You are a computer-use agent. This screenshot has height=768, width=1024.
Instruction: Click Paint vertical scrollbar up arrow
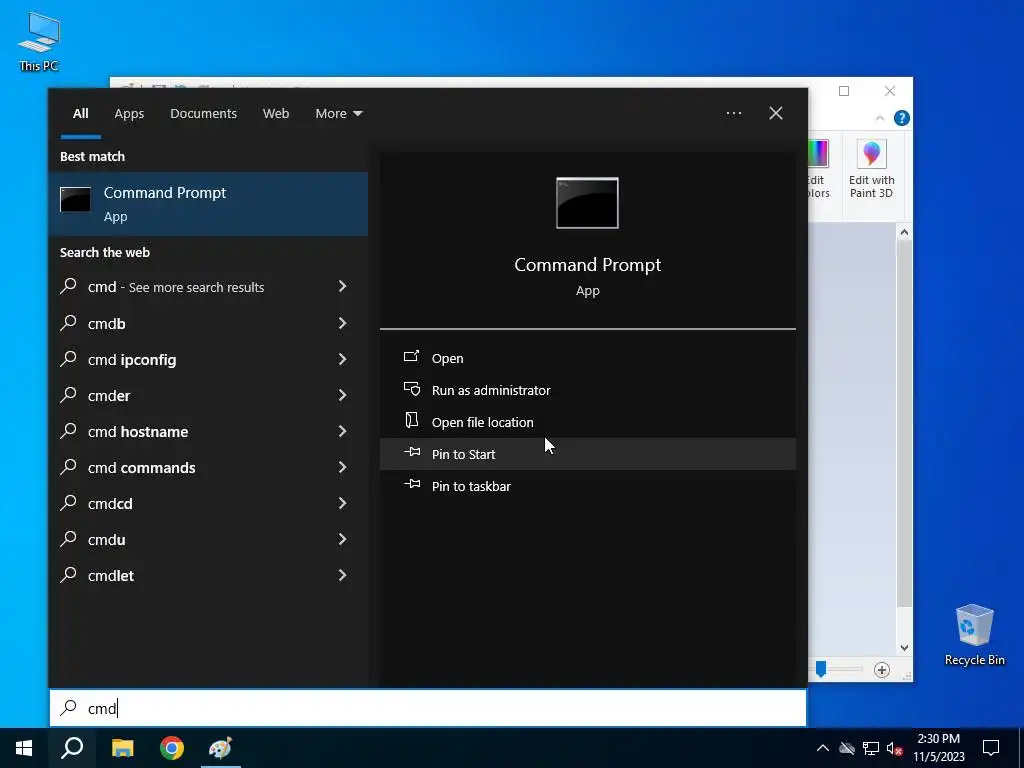pyautogui.click(x=904, y=232)
